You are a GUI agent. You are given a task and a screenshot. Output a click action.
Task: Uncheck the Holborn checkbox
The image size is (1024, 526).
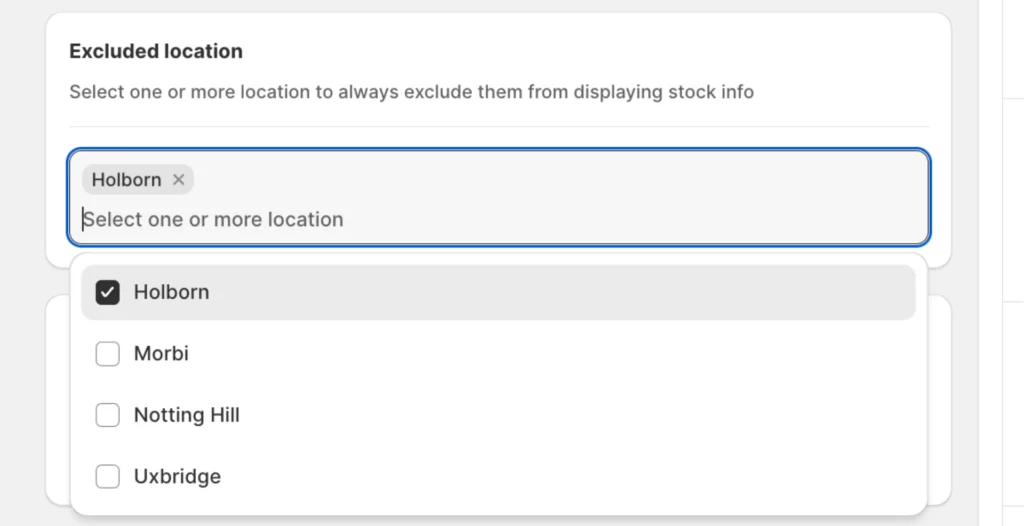click(x=107, y=293)
